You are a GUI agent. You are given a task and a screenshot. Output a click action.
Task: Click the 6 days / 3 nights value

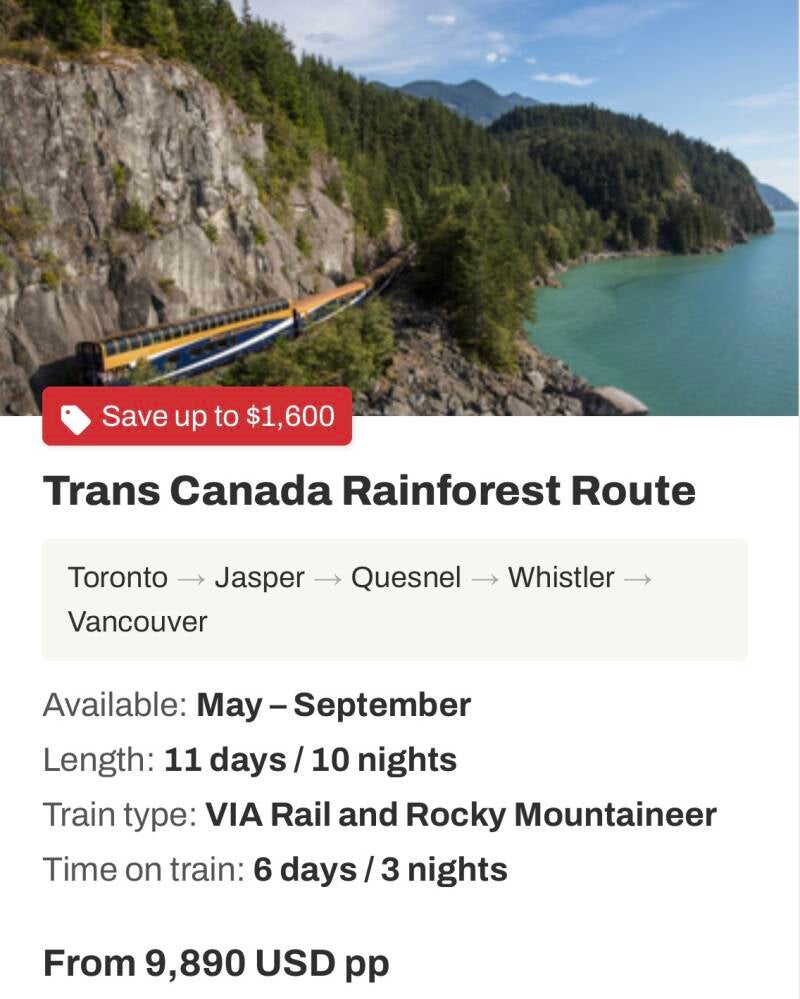click(x=380, y=870)
